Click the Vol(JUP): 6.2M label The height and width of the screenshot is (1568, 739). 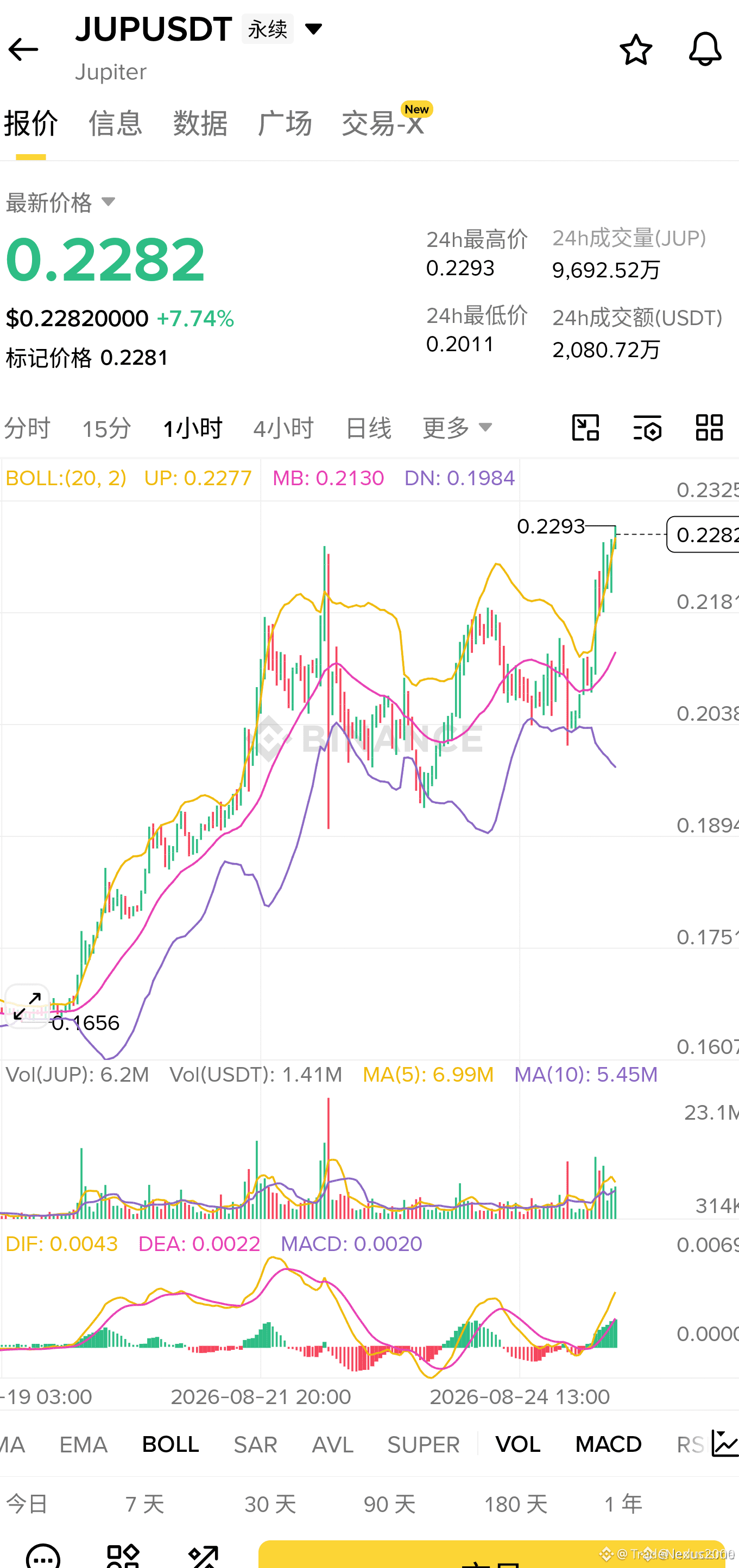point(77,1075)
